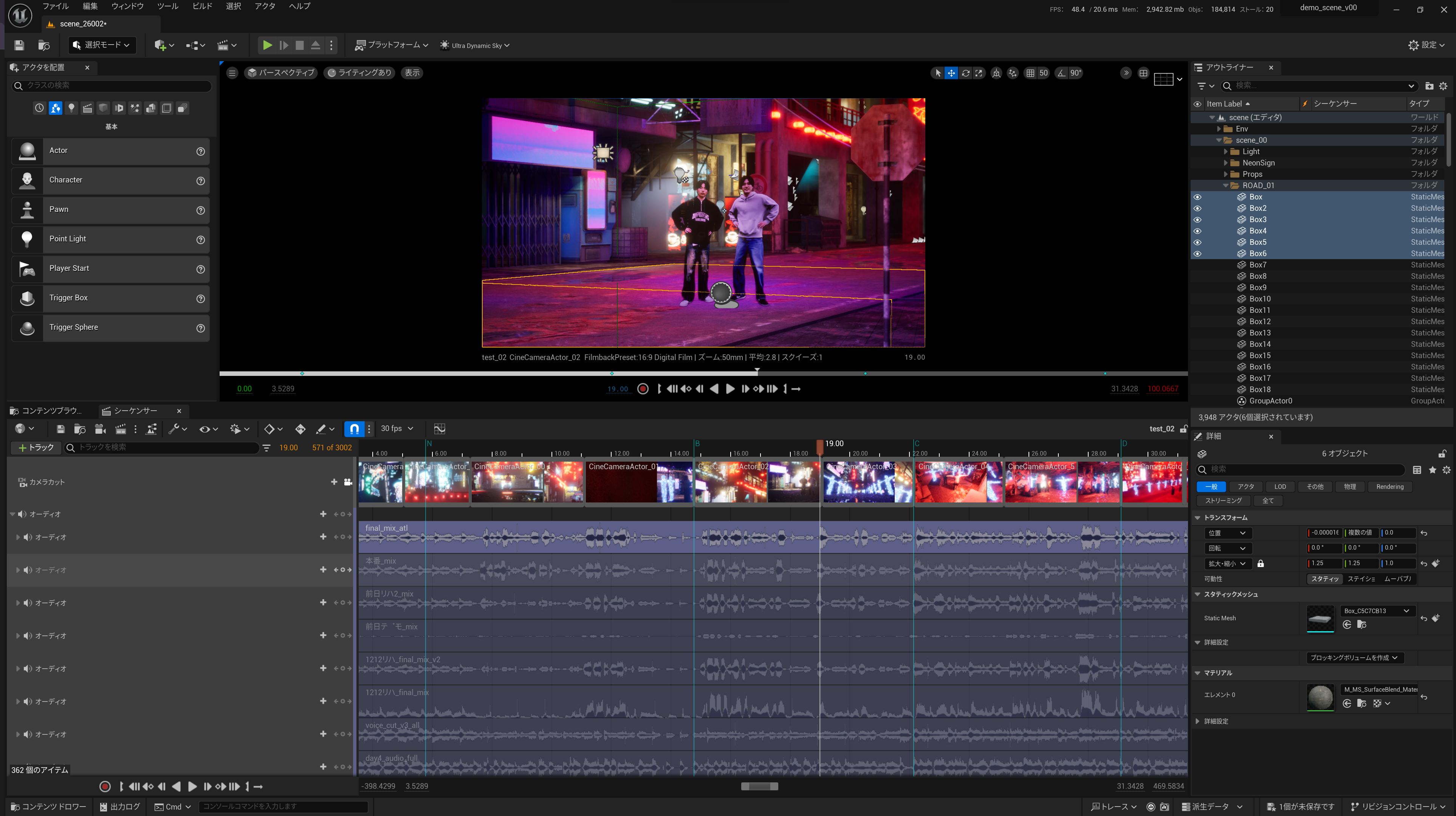1456x816 pixels.
Task: Select the CineCameraActor_01 camera cut thumbnail
Action: tap(639, 482)
